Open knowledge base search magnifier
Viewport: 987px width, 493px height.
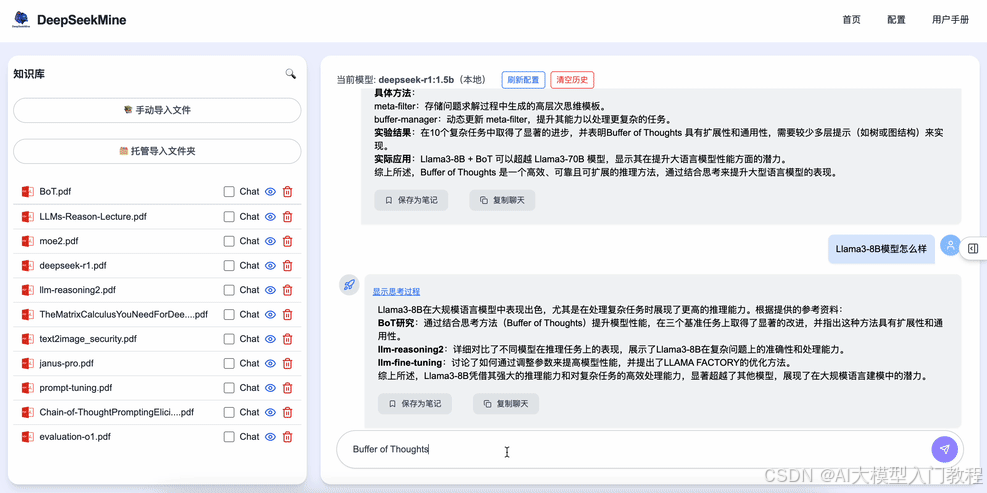[290, 74]
